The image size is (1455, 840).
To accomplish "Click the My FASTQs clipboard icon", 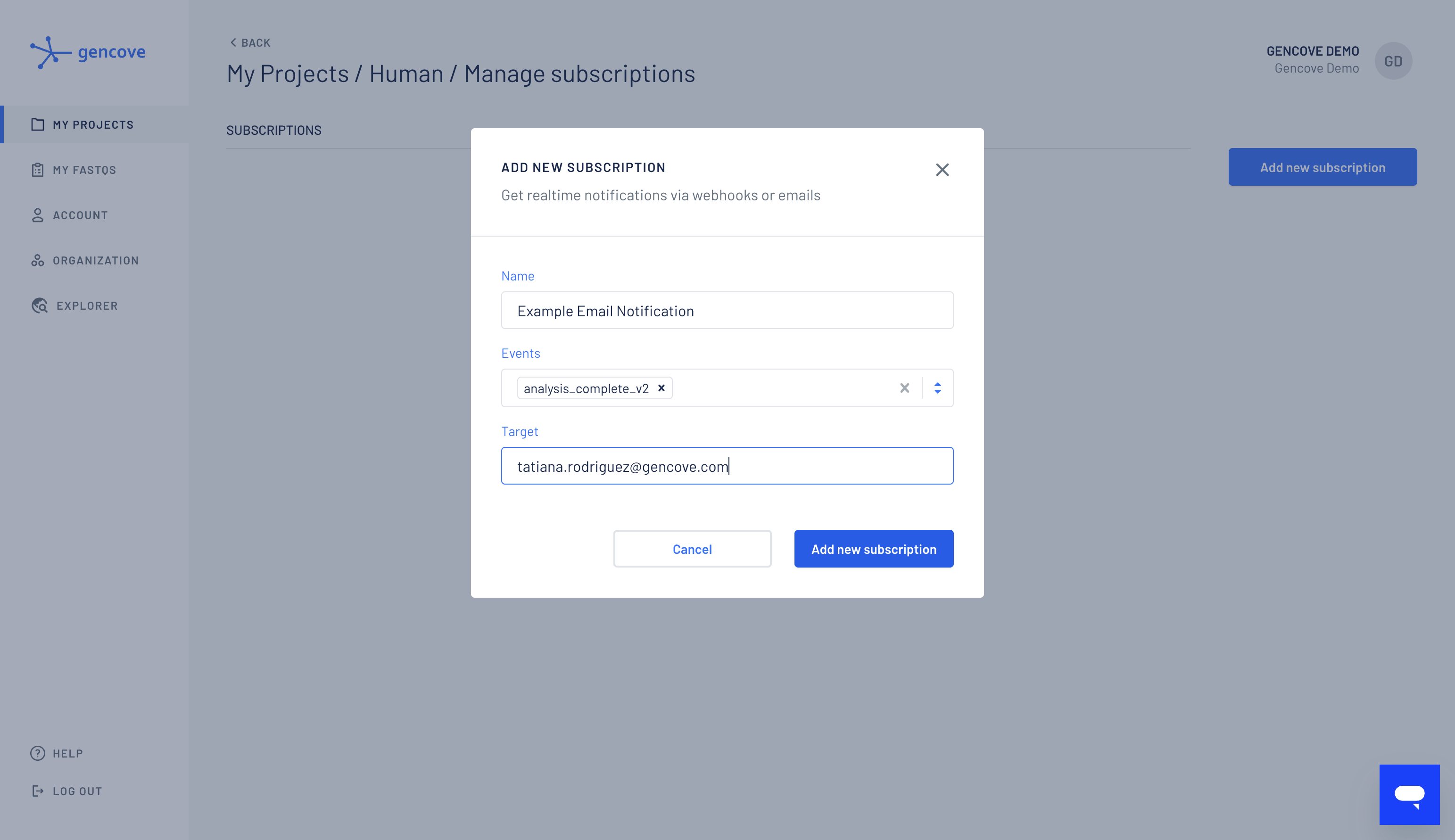I will 38,170.
